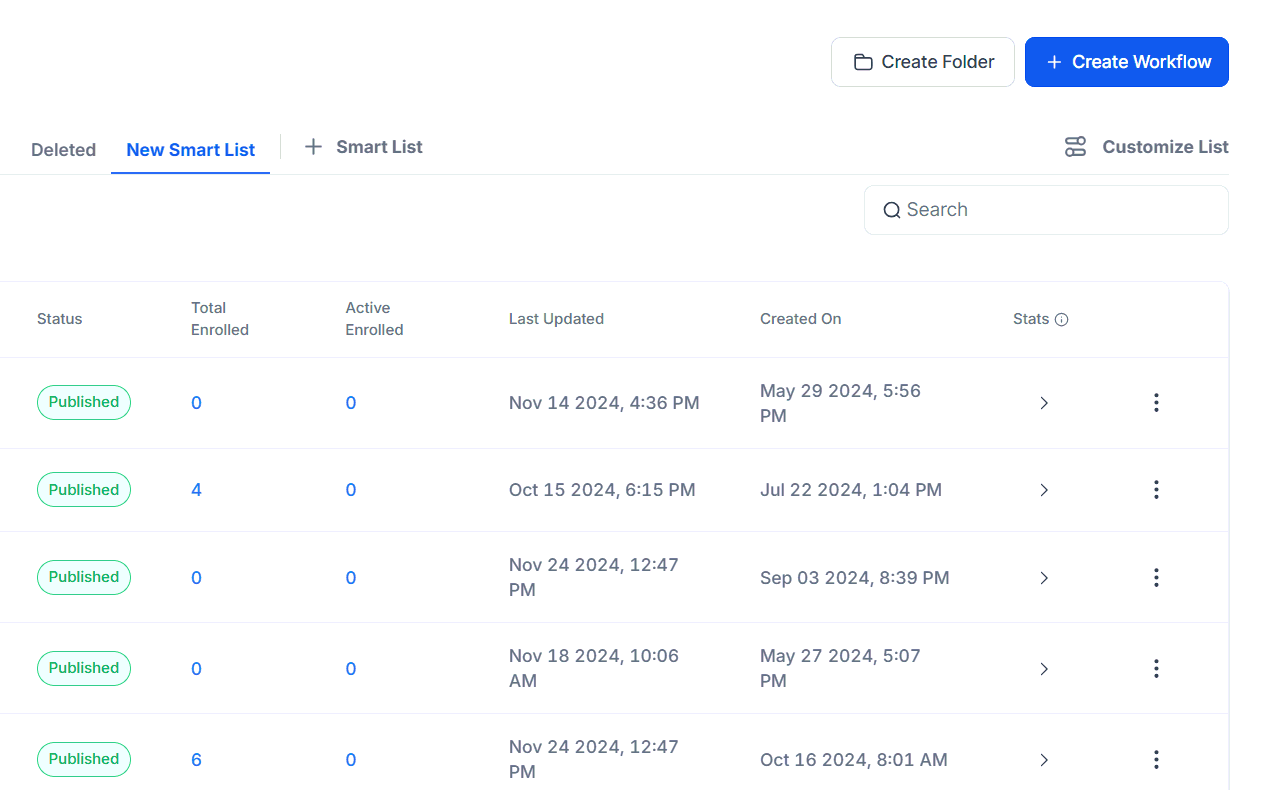Open the kebab menu on the Oct 15 row
1268x790 pixels.
pos(1156,489)
